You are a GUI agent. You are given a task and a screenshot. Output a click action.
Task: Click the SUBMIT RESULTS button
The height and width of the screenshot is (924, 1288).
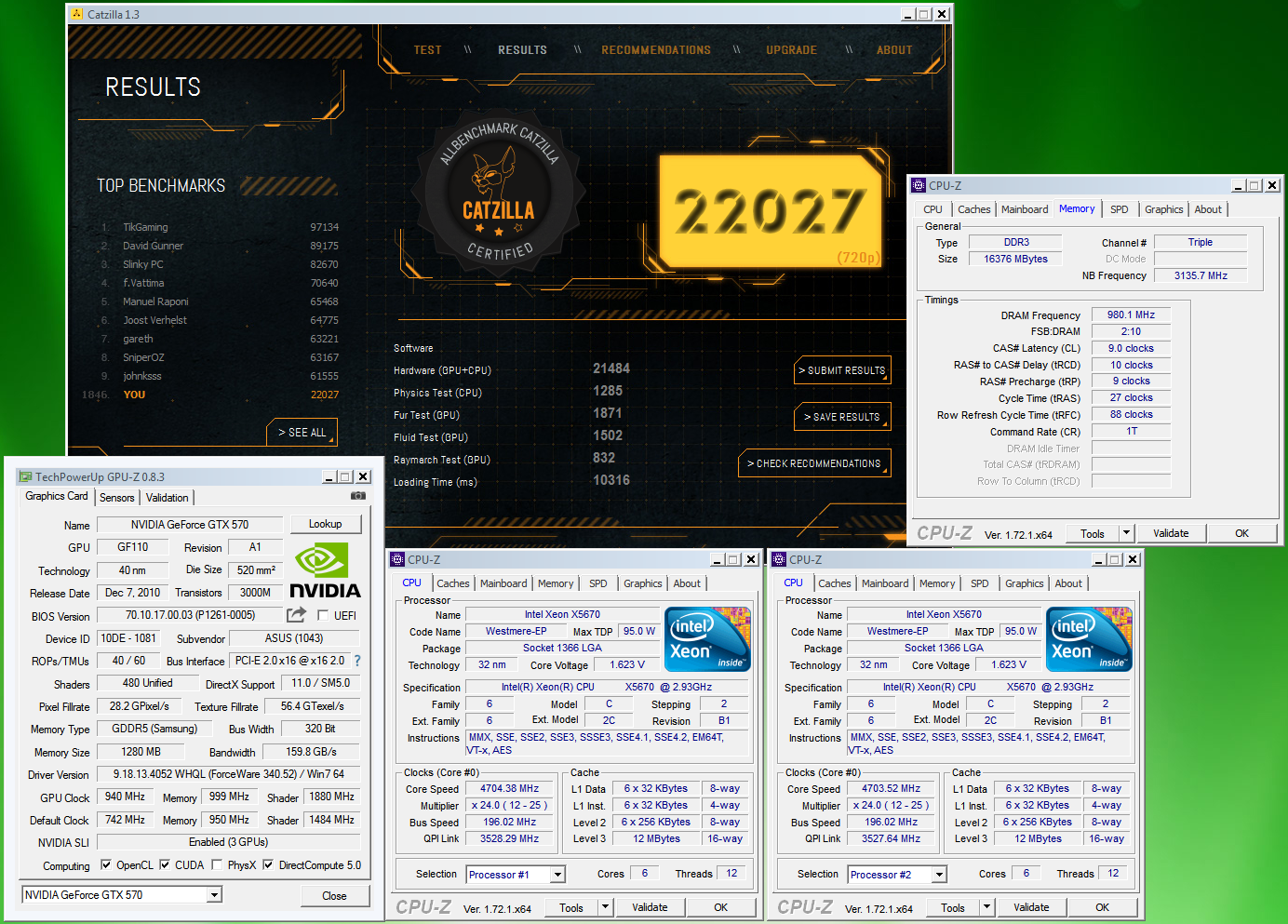coord(842,370)
